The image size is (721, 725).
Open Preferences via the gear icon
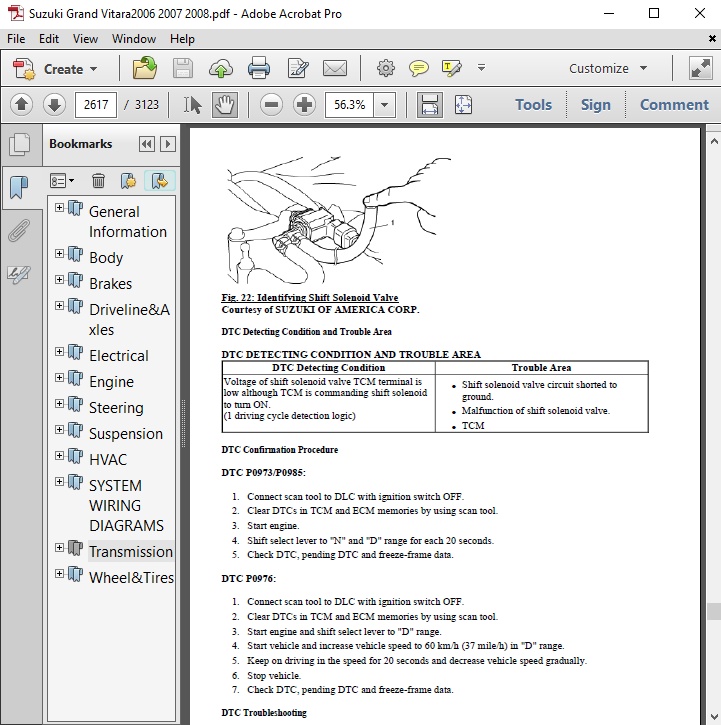(x=386, y=68)
